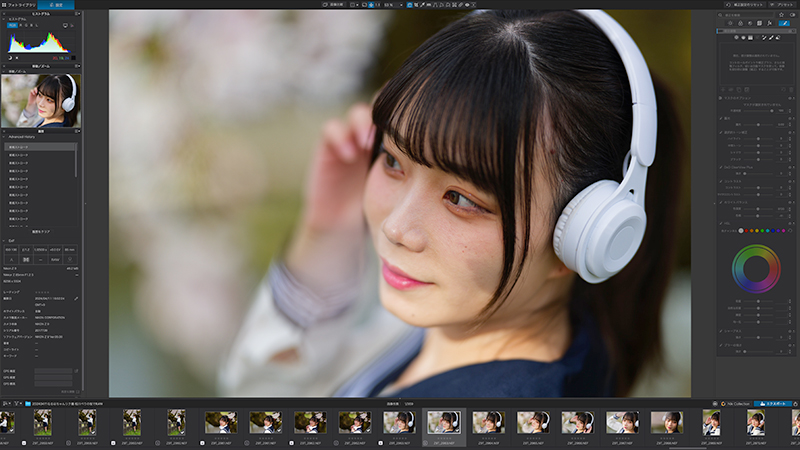Select the Crop tool in top toolbar

point(416,5)
